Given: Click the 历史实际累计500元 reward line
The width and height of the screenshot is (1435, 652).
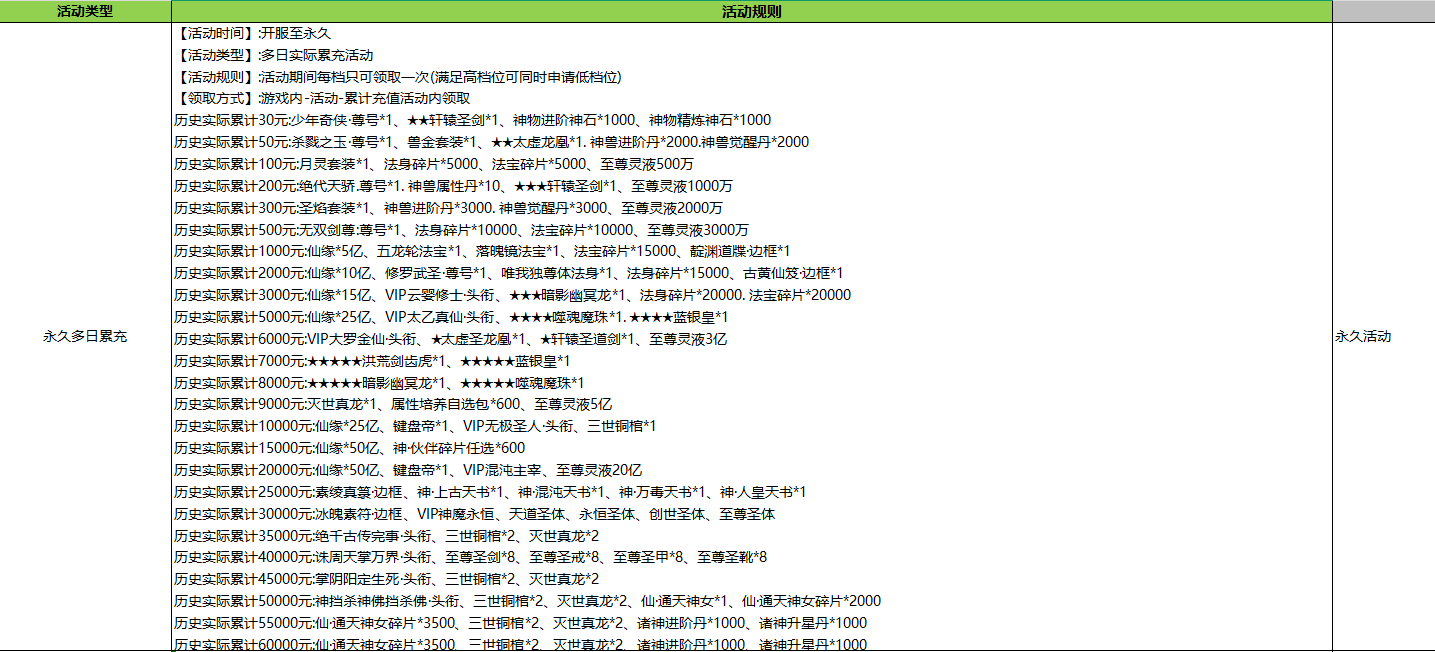Looking at the screenshot, I should tap(461, 230).
